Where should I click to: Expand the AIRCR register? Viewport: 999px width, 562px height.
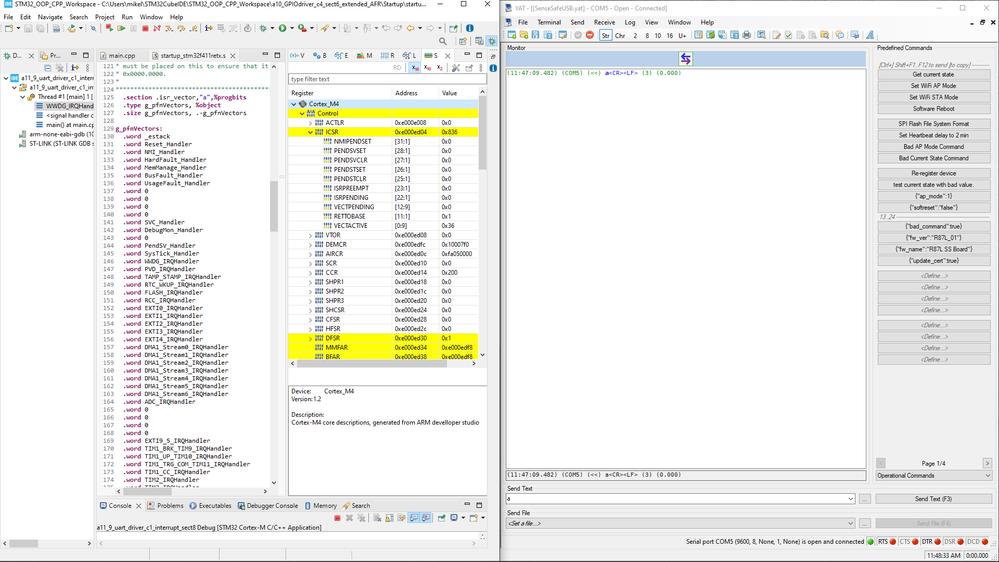pyautogui.click(x=310, y=254)
